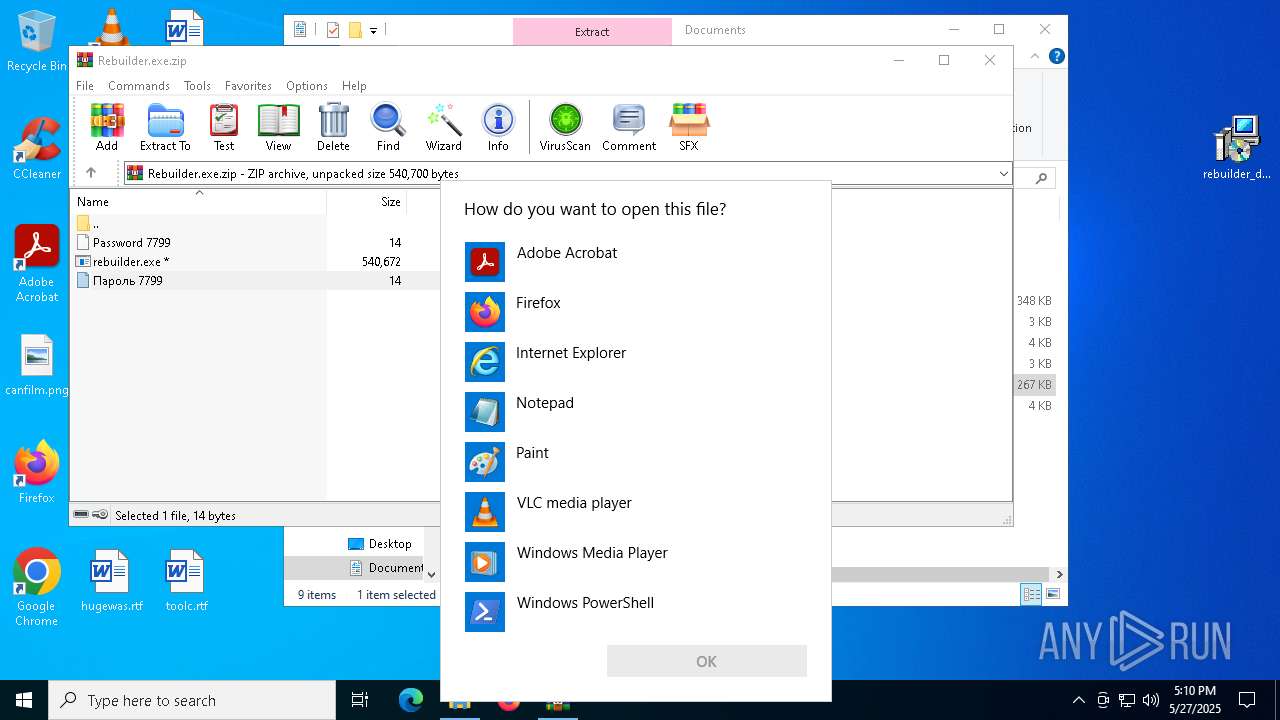1280x720 pixels.
Task: Launch Microsoft Edge from taskbar
Action: [x=411, y=700]
